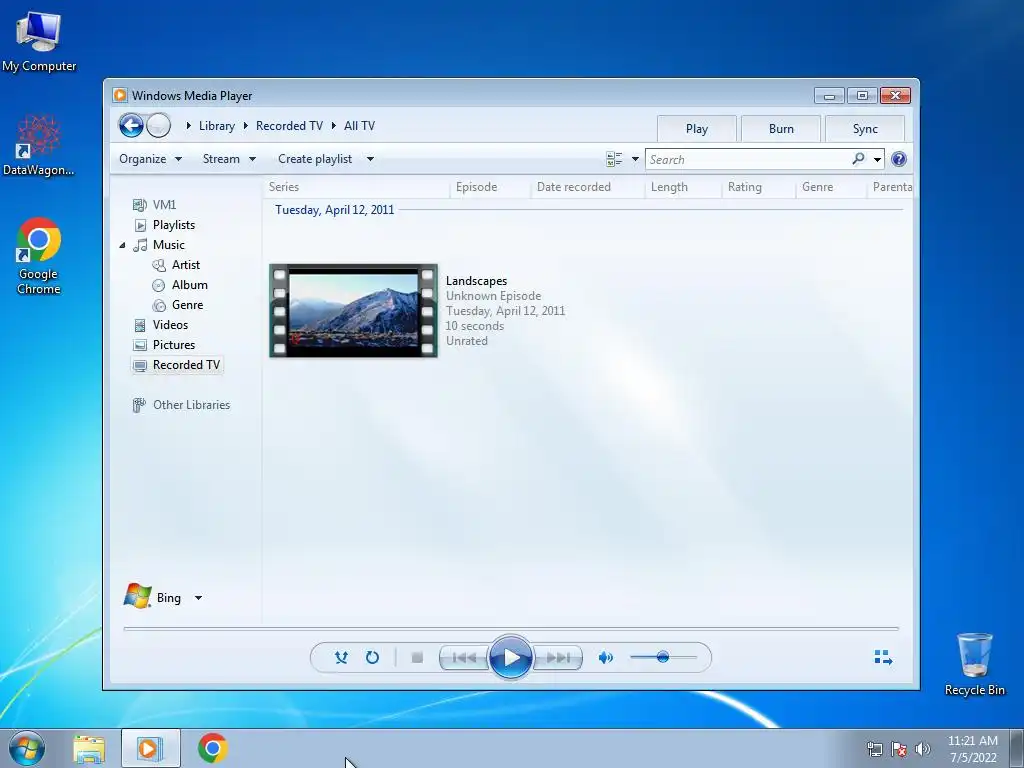Turn shuffle on
Screen dimensions: 1024x768
341,657
